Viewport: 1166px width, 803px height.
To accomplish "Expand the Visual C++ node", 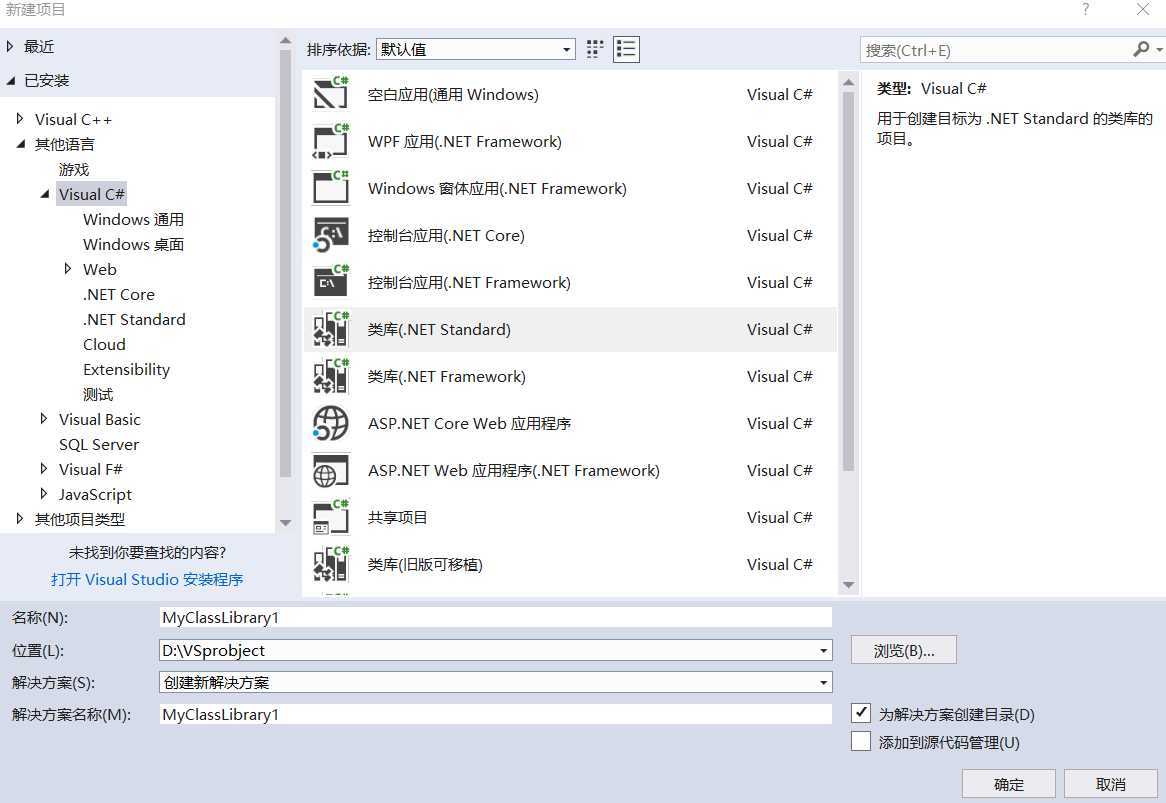I will [x=20, y=119].
